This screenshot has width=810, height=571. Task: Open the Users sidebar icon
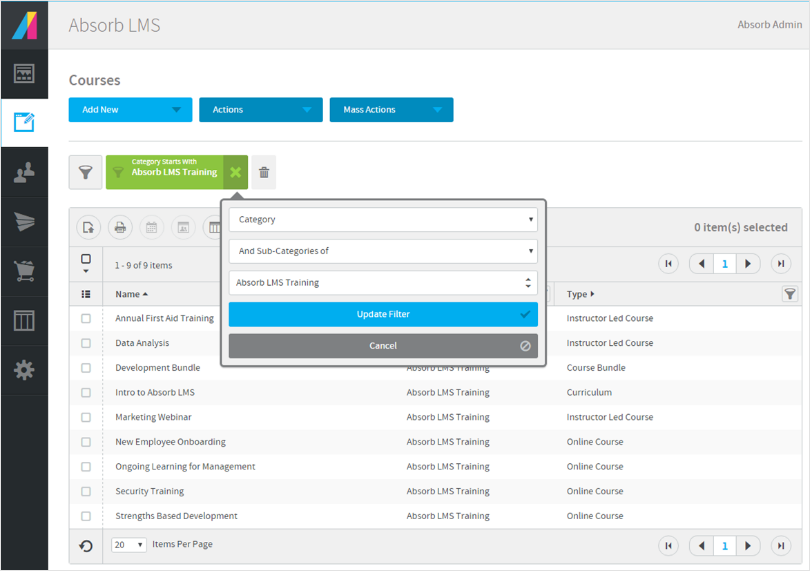[x=24, y=172]
